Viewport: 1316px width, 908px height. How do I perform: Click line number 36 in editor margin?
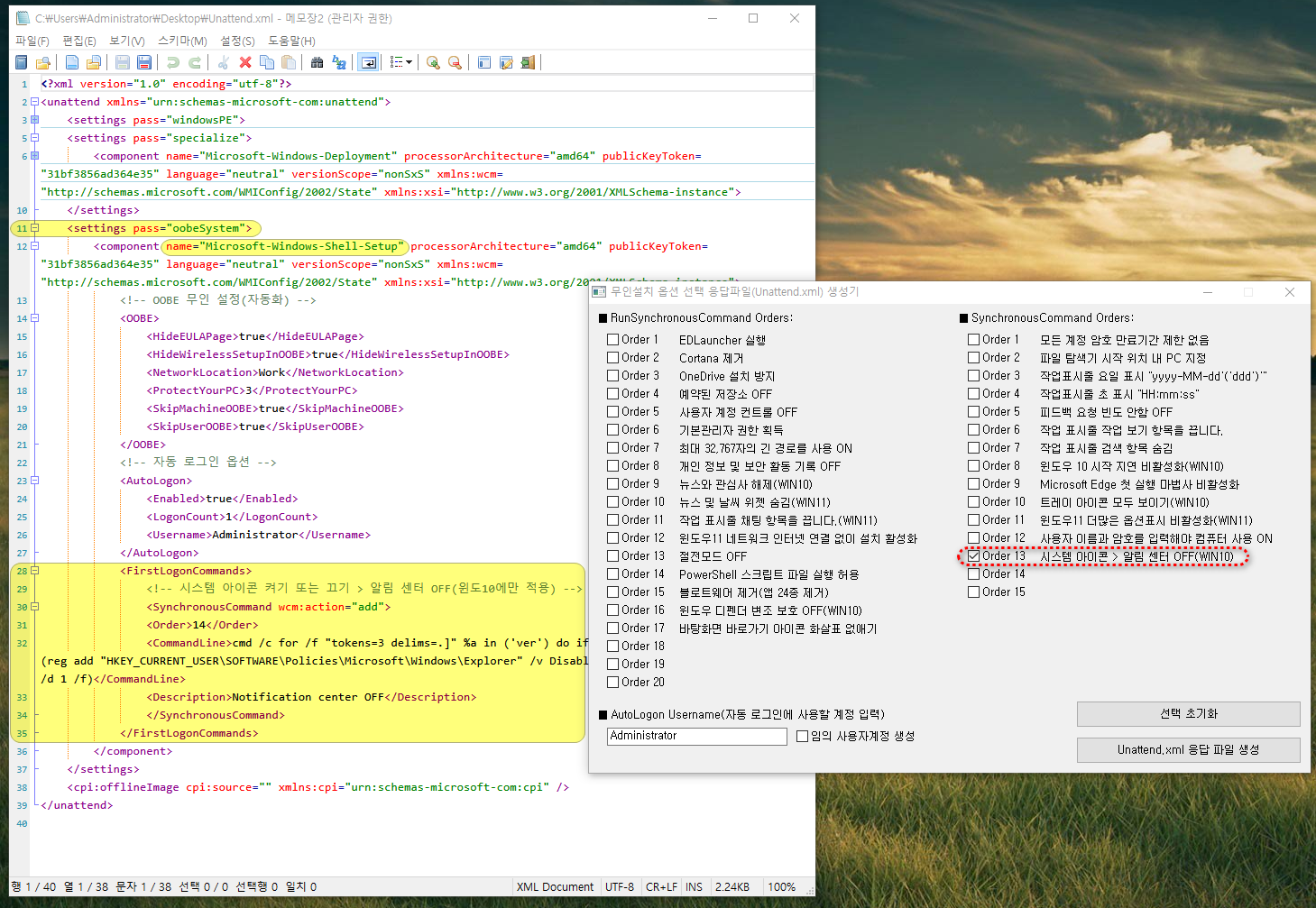[x=22, y=751]
